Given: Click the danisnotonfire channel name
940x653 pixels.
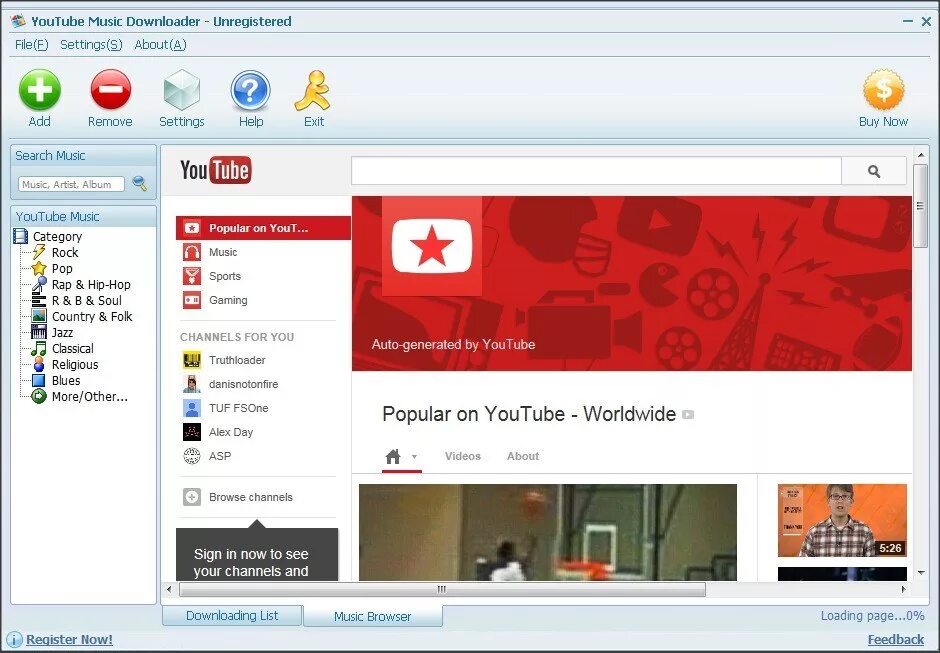Looking at the screenshot, I should (x=243, y=384).
